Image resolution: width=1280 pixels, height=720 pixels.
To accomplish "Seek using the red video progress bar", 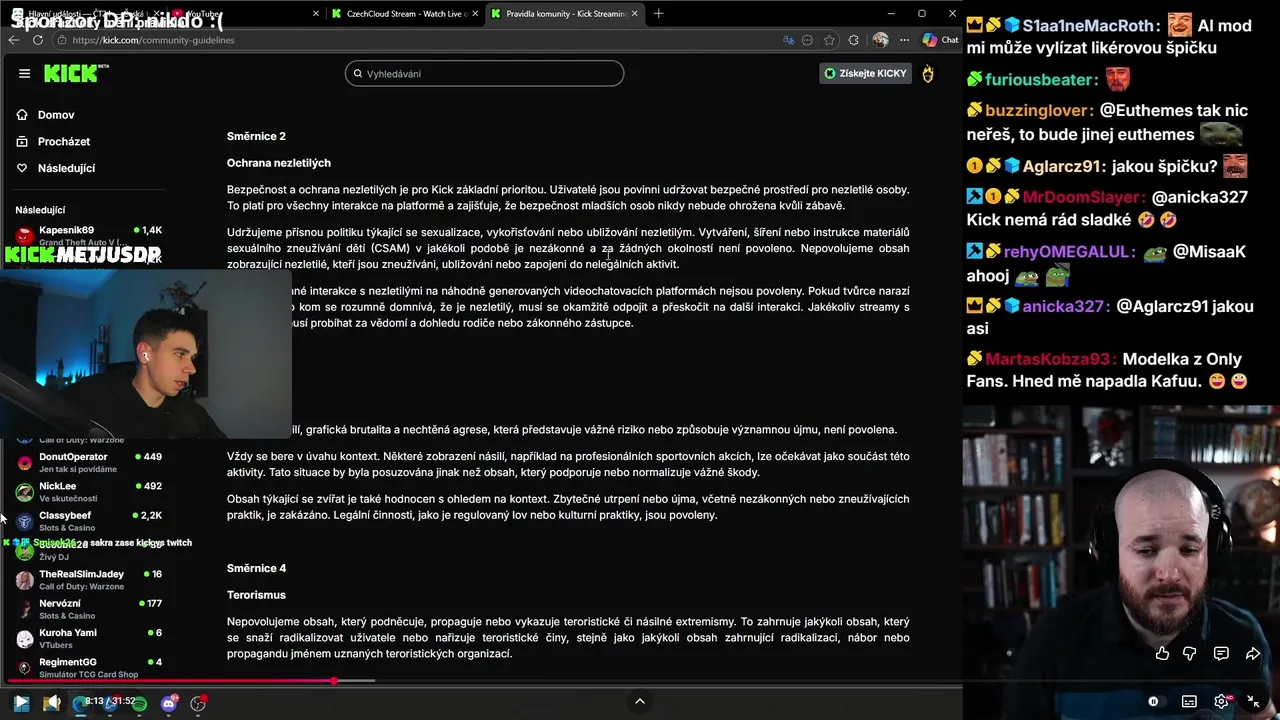I will [x=170, y=681].
